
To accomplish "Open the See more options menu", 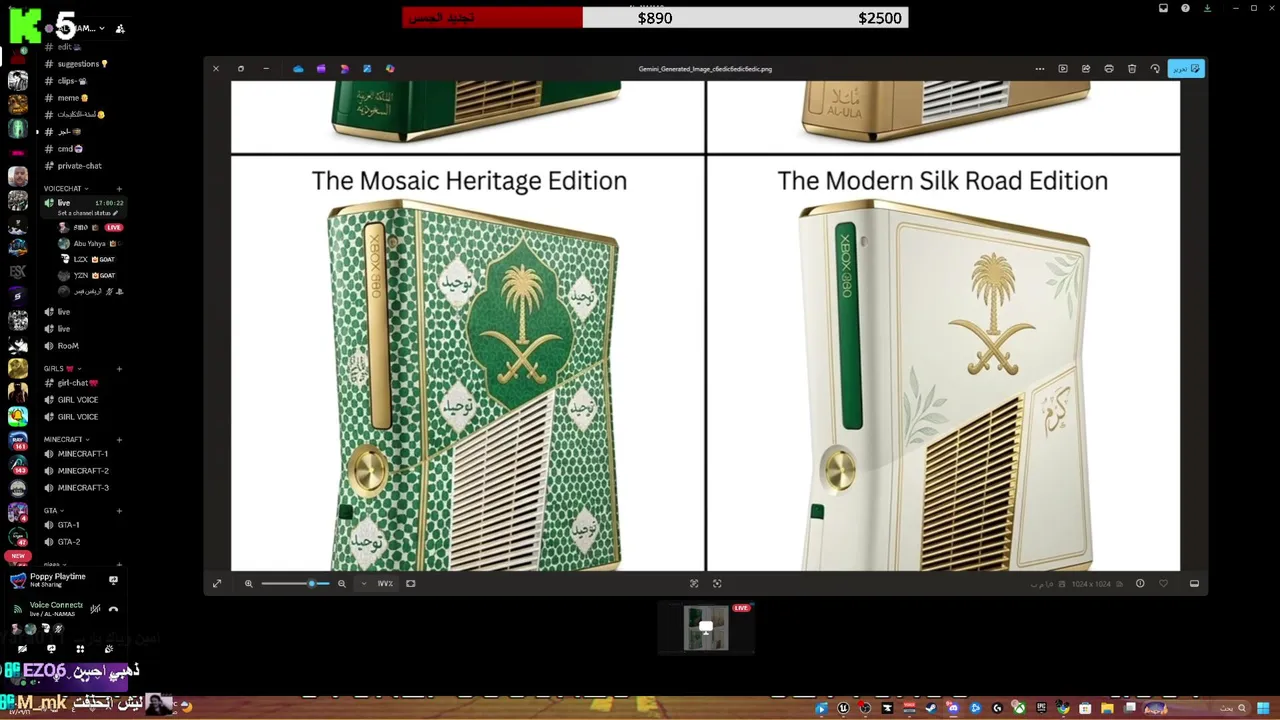I will point(1040,69).
